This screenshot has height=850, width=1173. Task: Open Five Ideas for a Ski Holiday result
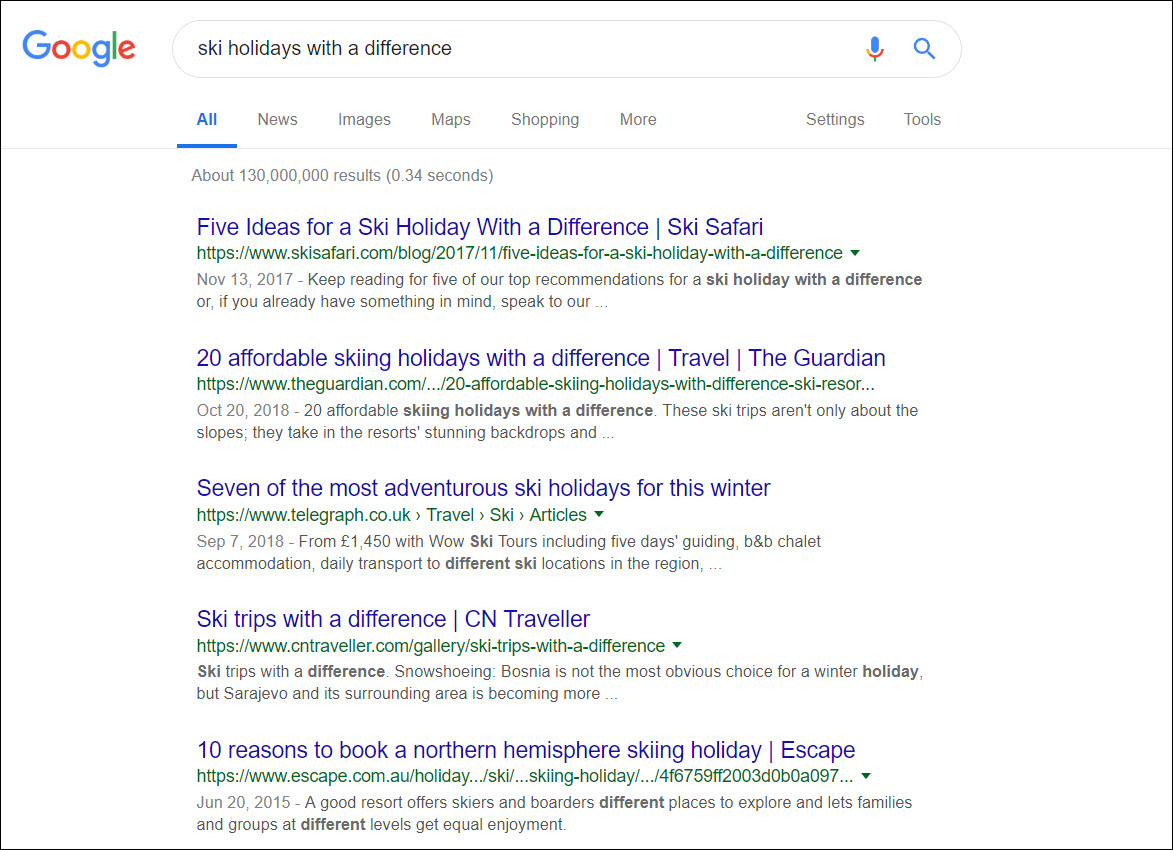point(480,227)
